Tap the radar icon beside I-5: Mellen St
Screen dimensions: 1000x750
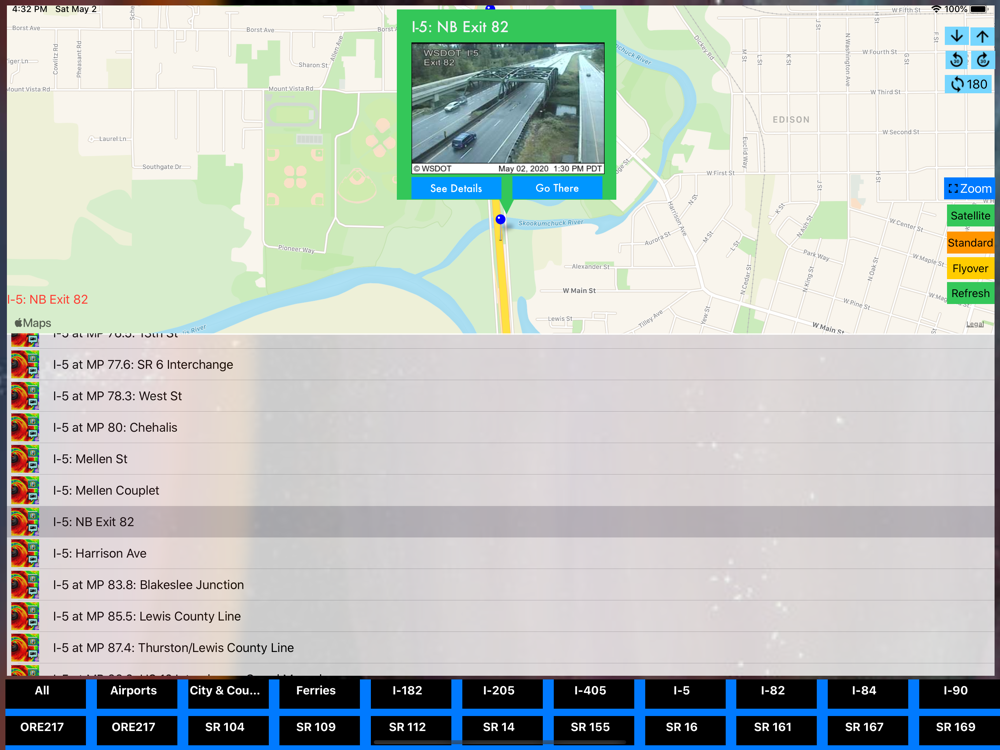(x=25, y=459)
